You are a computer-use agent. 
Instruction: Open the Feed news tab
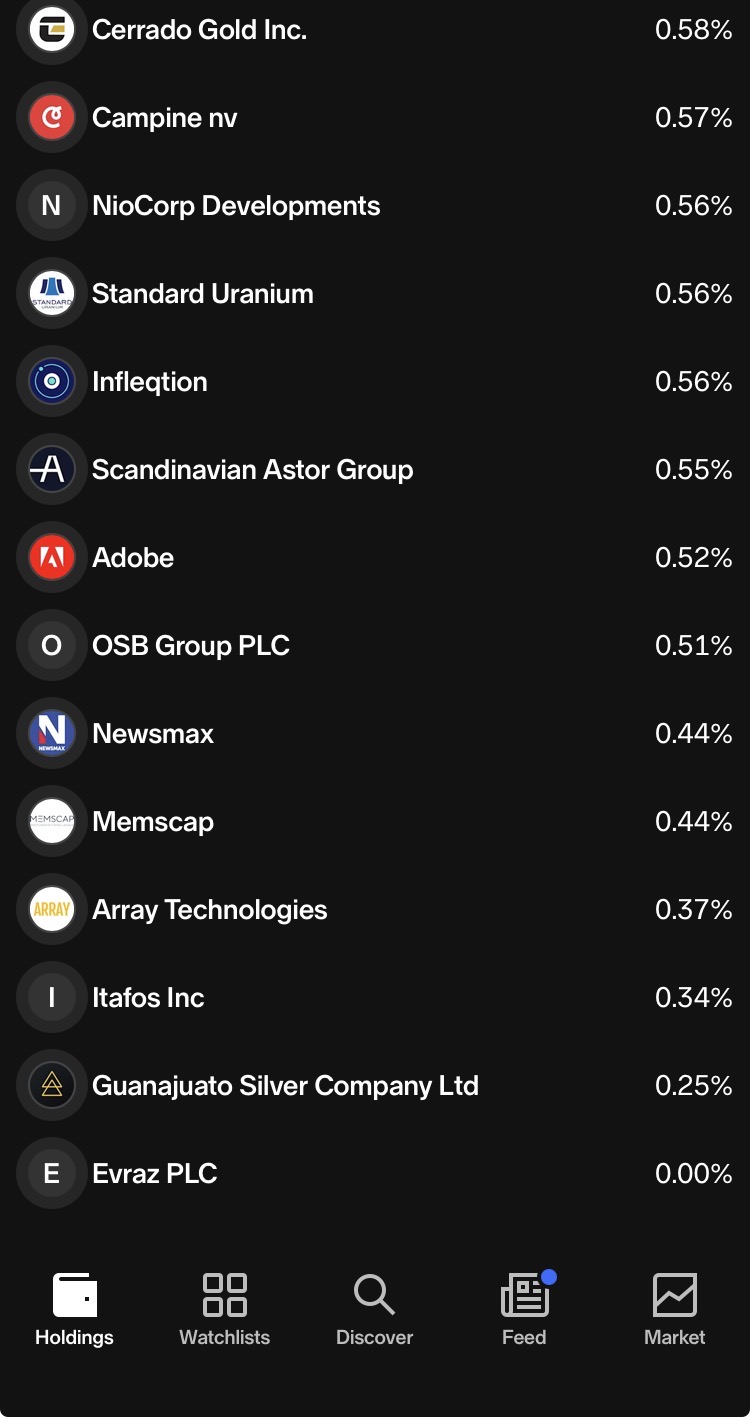[525, 1309]
